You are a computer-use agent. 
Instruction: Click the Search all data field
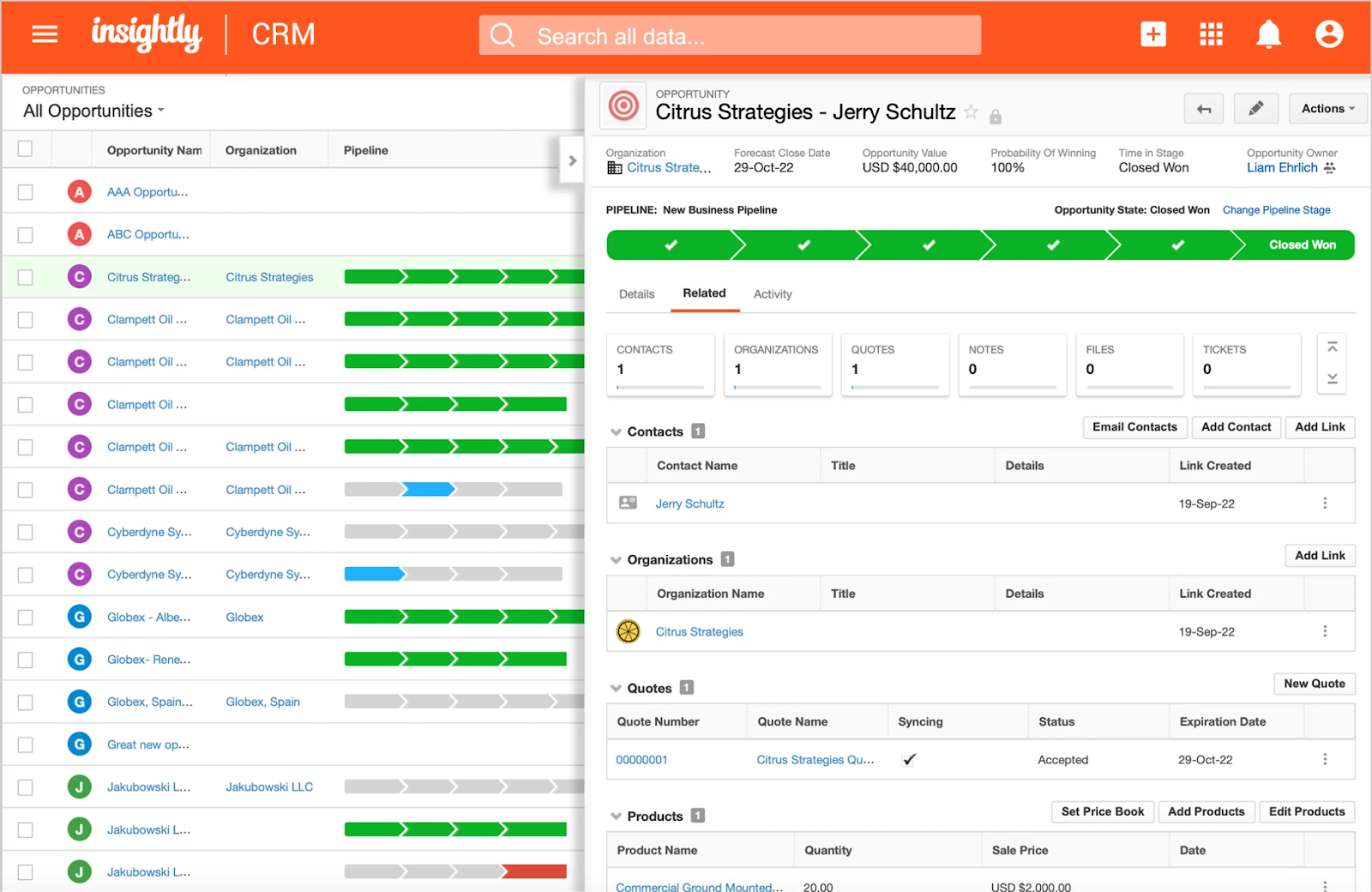tap(729, 35)
